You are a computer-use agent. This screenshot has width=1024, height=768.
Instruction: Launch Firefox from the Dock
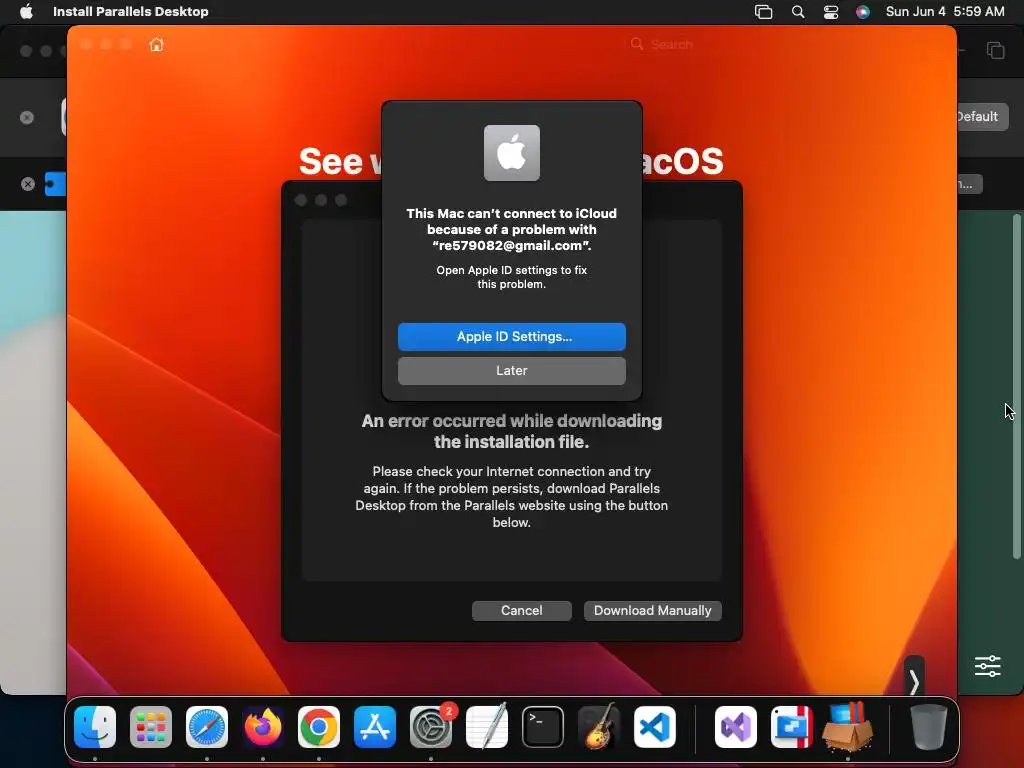263,726
